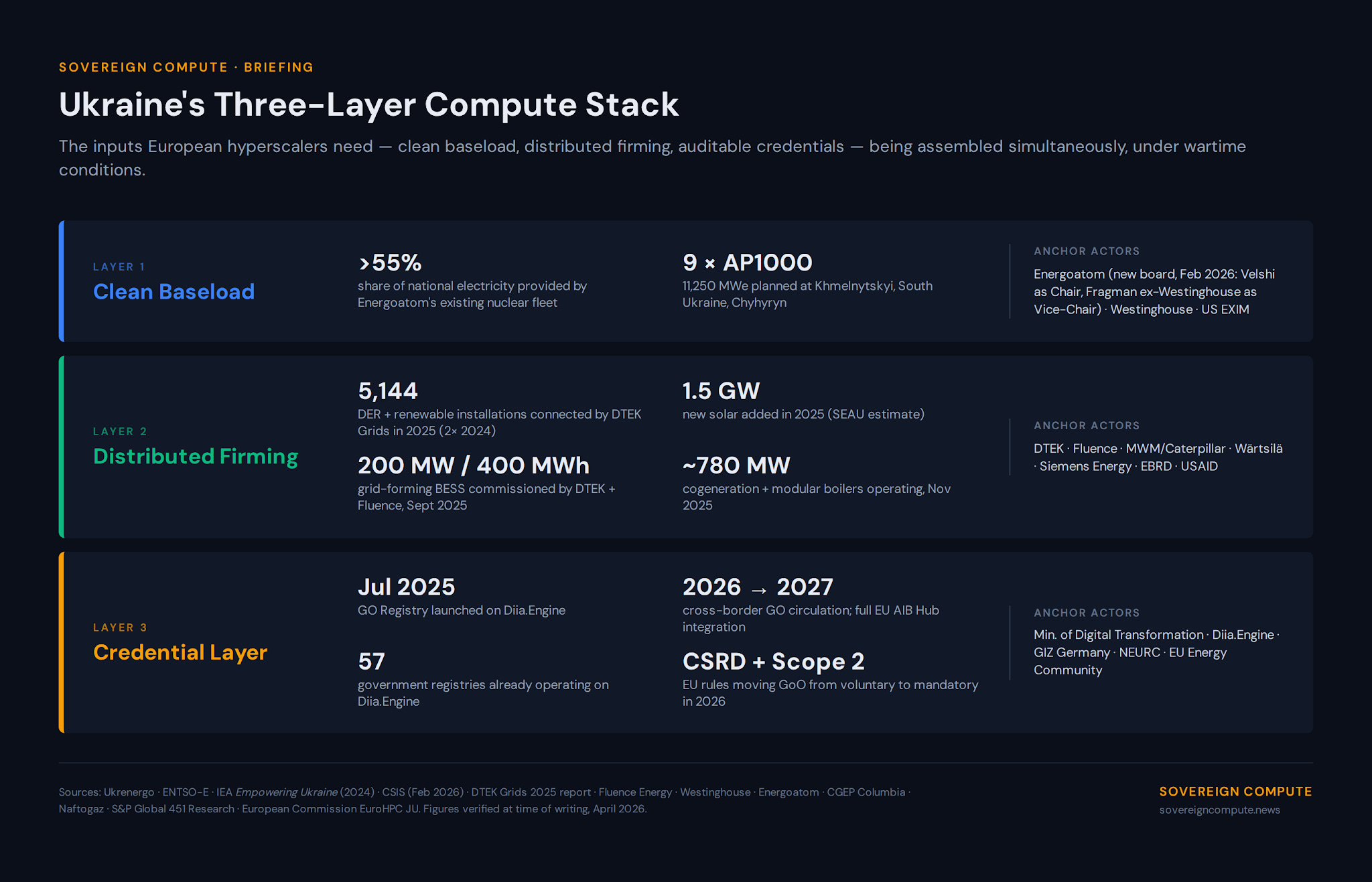Select the Credential Layer heading
Screen dimensions: 1372x882
[x=180, y=652]
